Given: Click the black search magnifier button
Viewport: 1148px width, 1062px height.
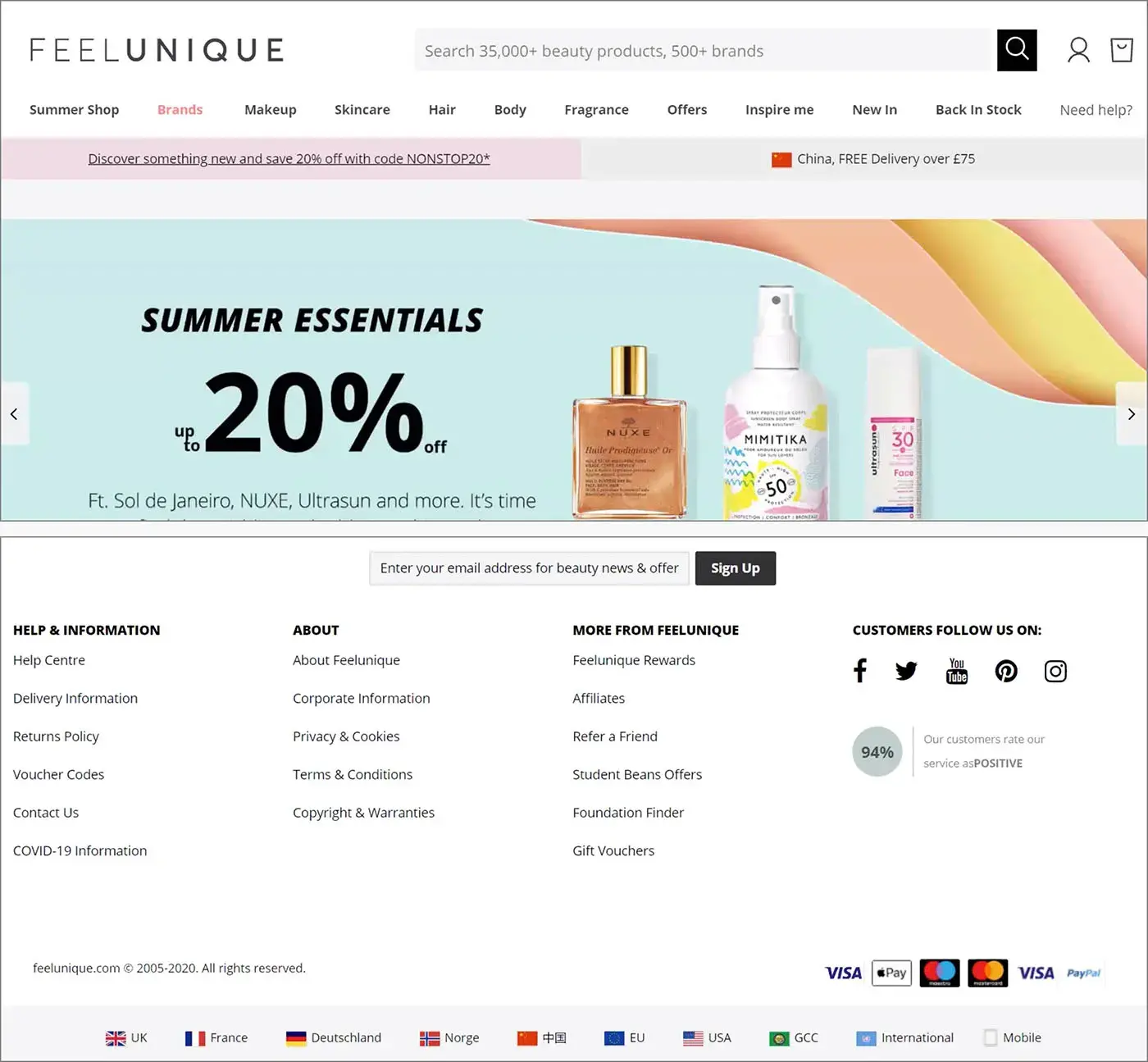Looking at the screenshot, I should [x=1017, y=50].
